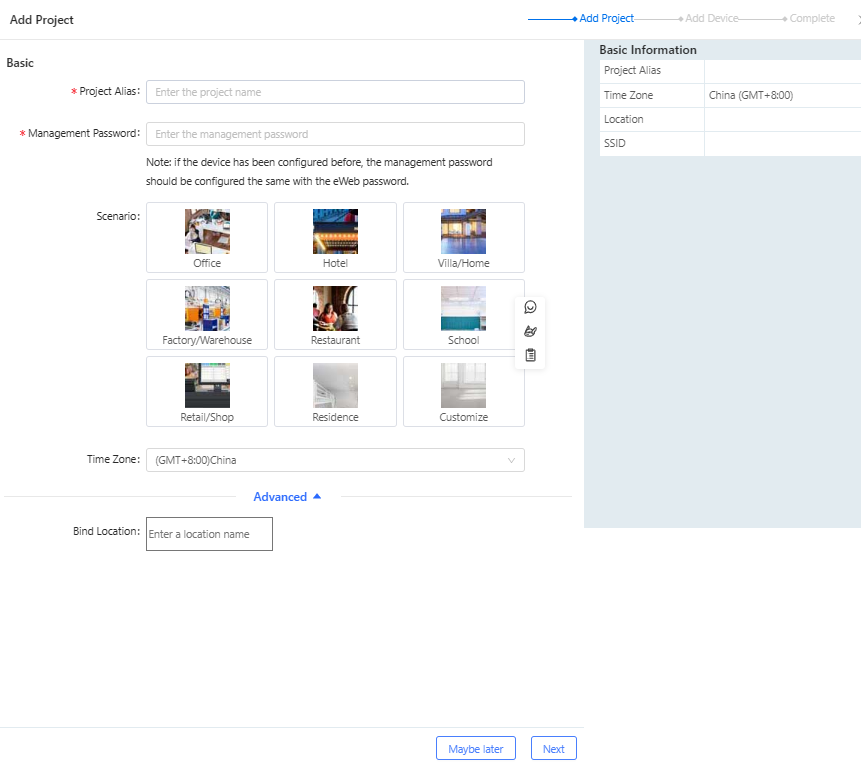Choose the Customize scenario
Screen dimensions: 861x767
point(463,391)
